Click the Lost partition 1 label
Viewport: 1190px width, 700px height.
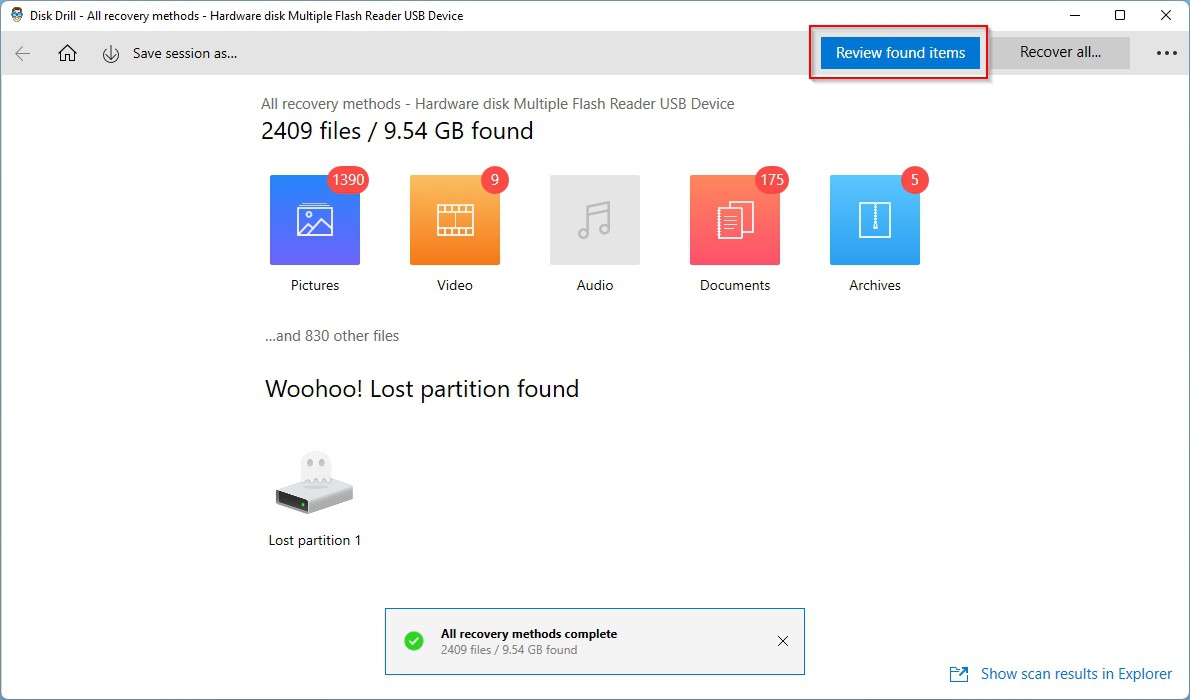point(315,541)
